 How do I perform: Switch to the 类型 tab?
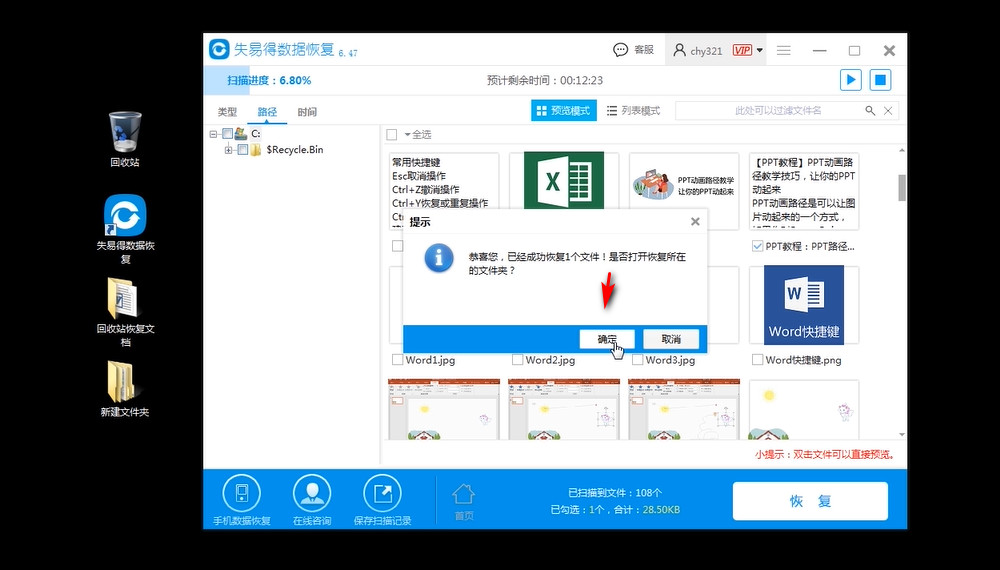227,112
